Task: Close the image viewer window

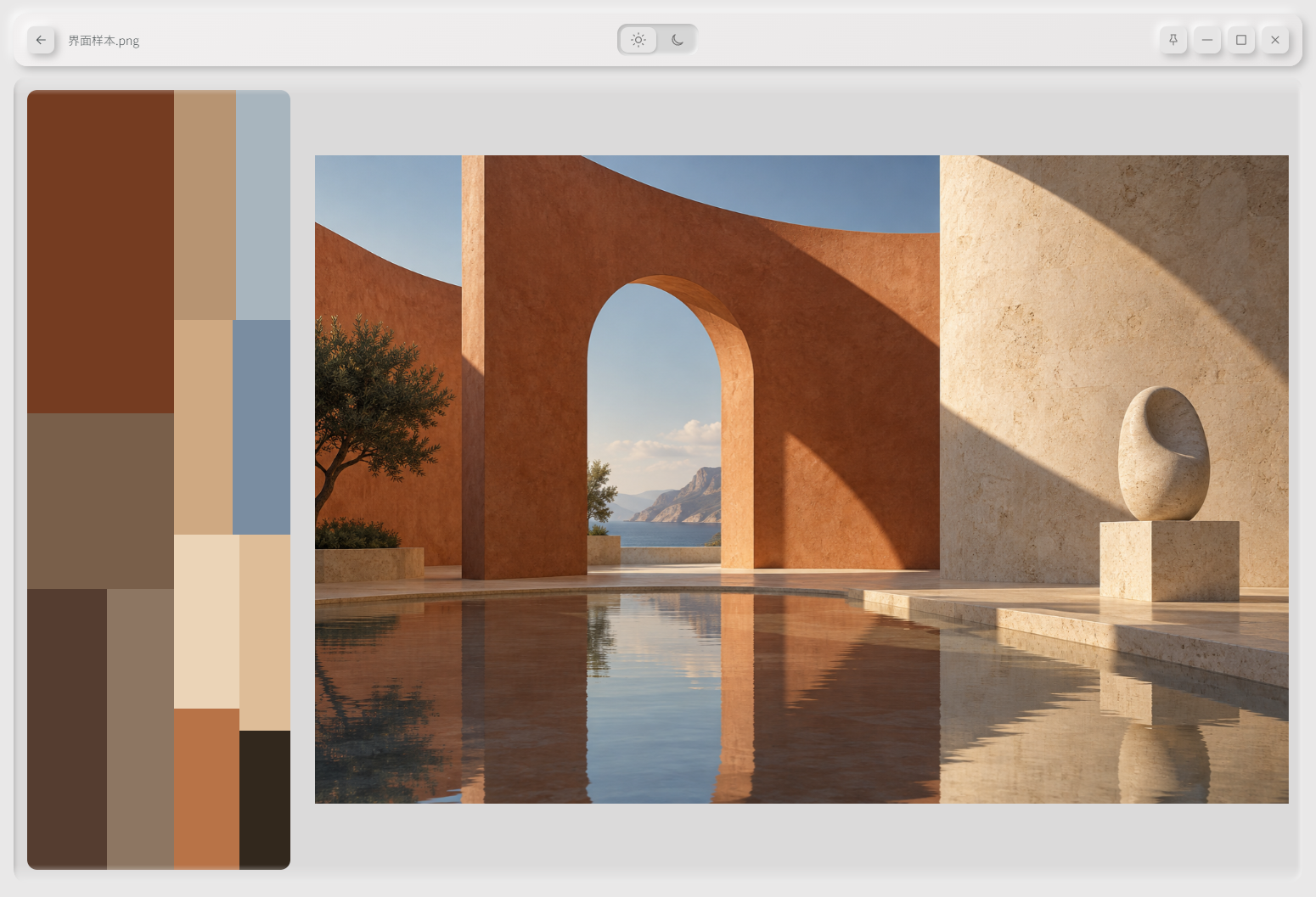Action: point(1275,40)
